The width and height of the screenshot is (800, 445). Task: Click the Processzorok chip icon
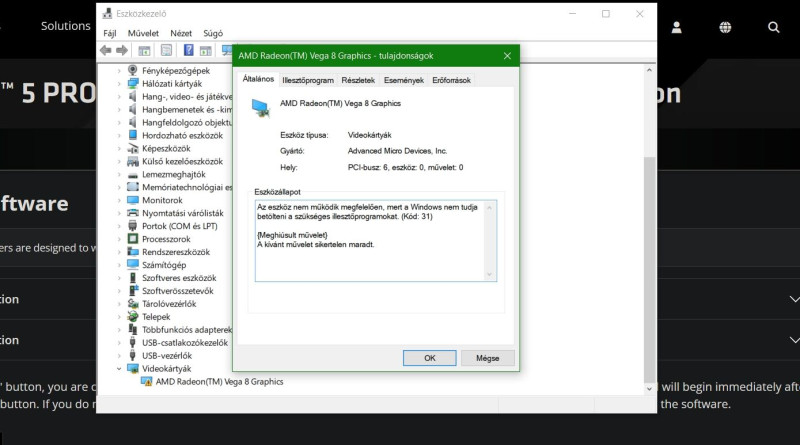[133, 239]
